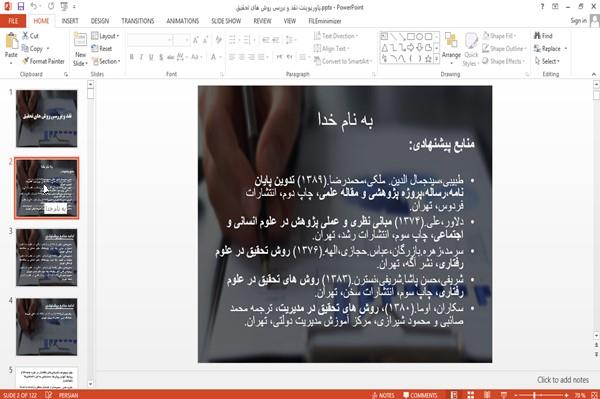The image size is (600, 399).
Task: Undo the last action in the Quick Access Toolbar
Action: pos(34,6)
